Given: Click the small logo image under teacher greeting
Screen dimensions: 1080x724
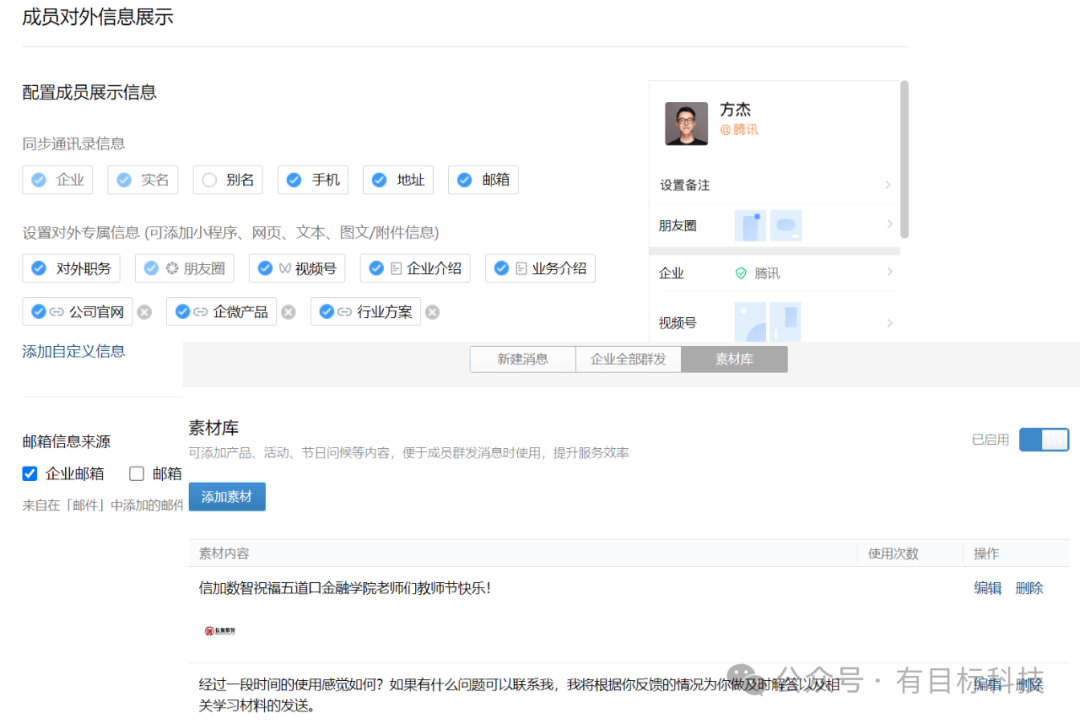Looking at the screenshot, I should pyautogui.click(x=220, y=631).
